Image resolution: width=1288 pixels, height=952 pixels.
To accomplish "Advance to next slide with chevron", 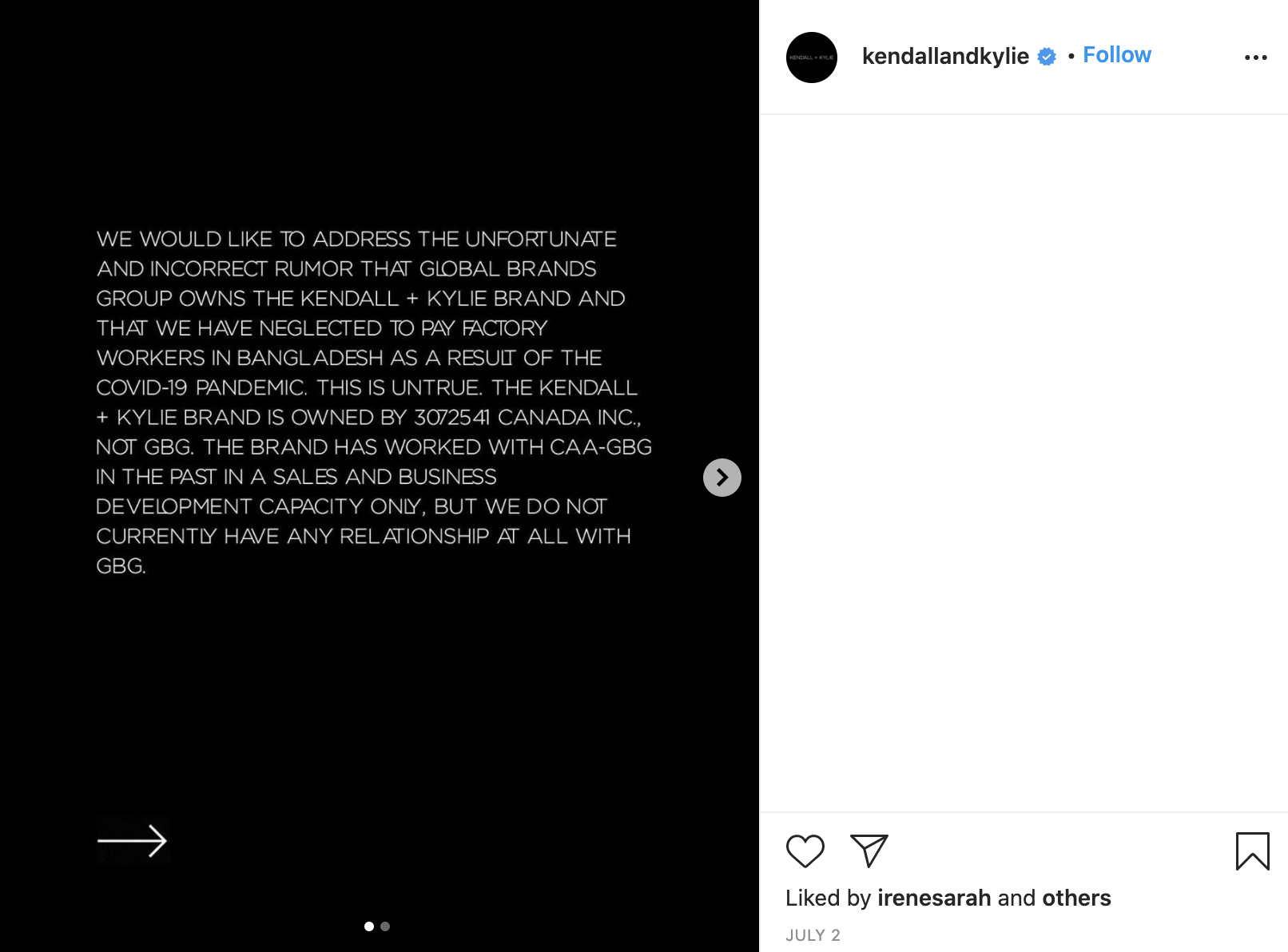I will [x=722, y=478].
